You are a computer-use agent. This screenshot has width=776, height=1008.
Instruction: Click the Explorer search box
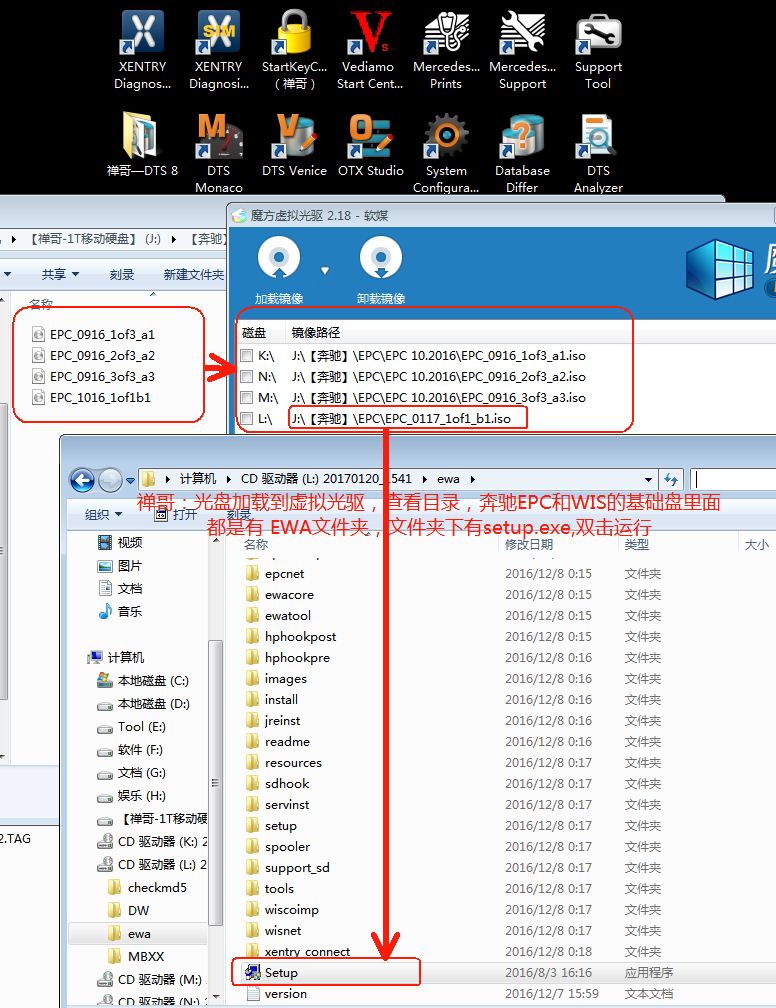pyautogui.click(x=733, y=480)
